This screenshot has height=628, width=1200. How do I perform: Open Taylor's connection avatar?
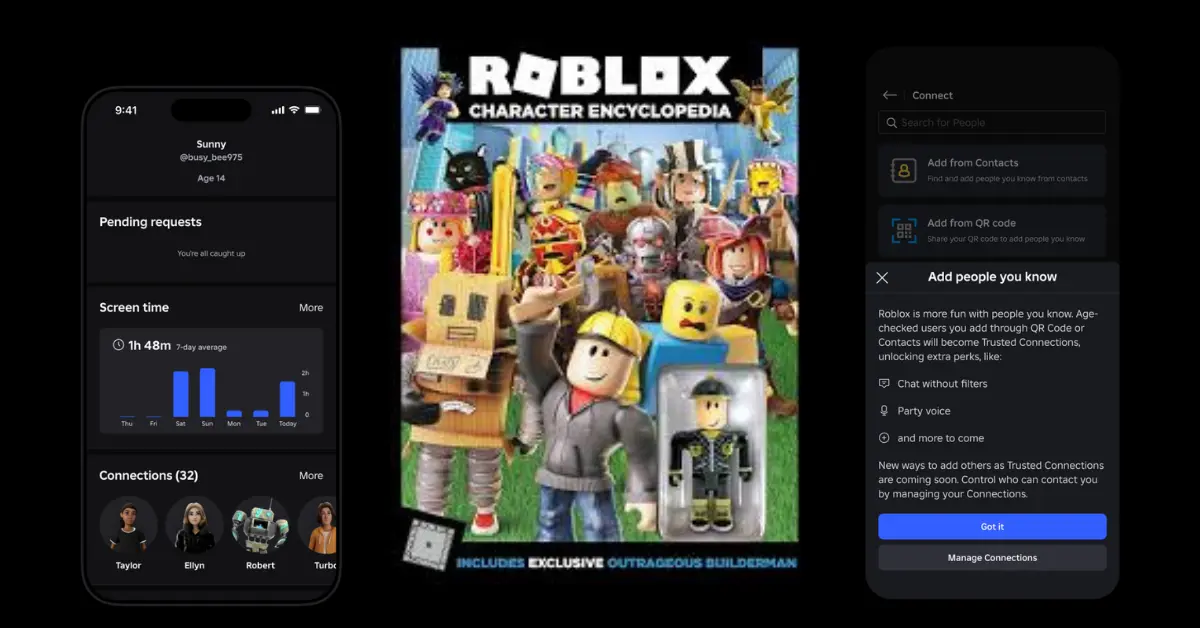128,525
